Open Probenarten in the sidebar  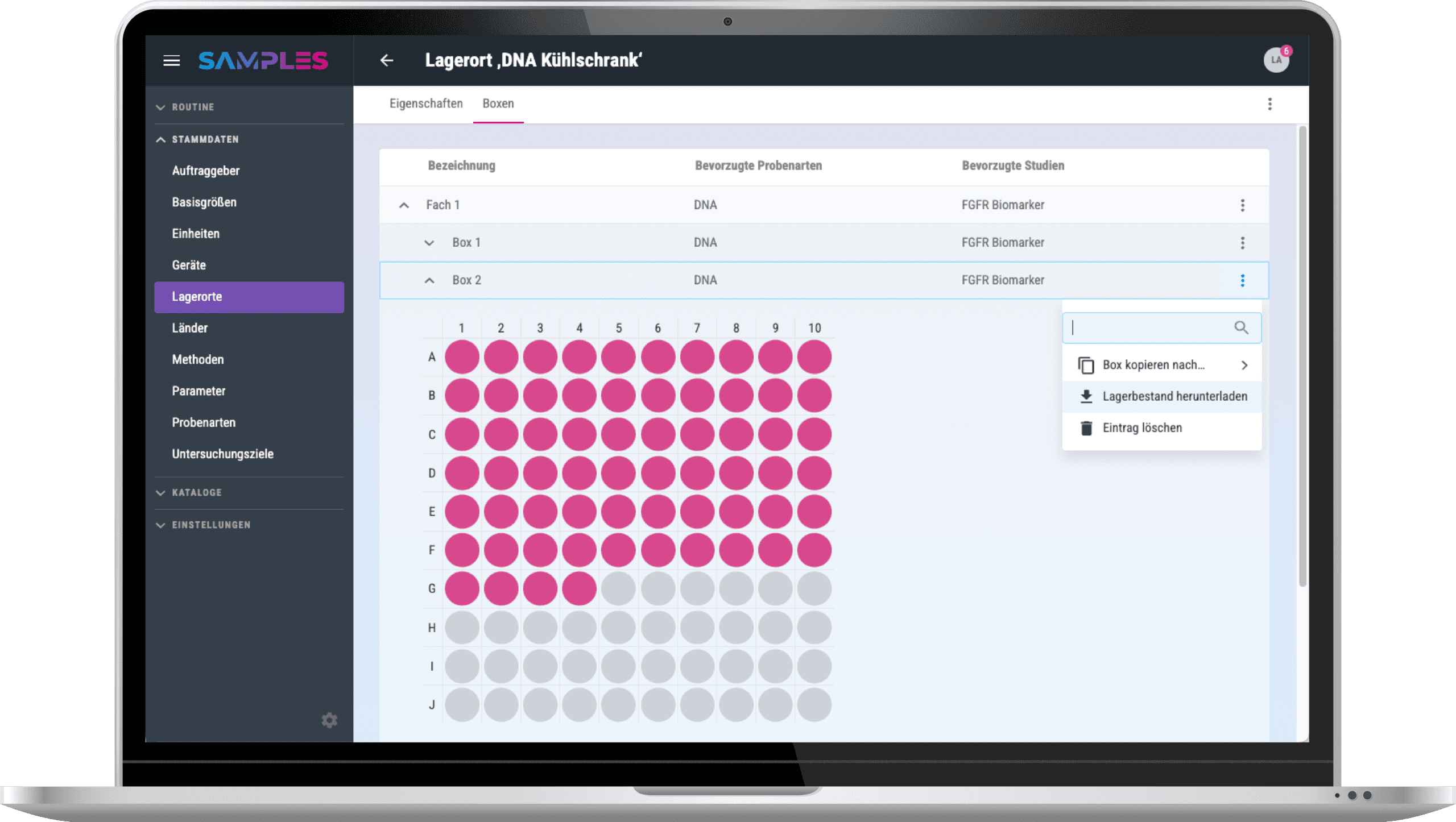pyautogui.click(x=204, y=422)
